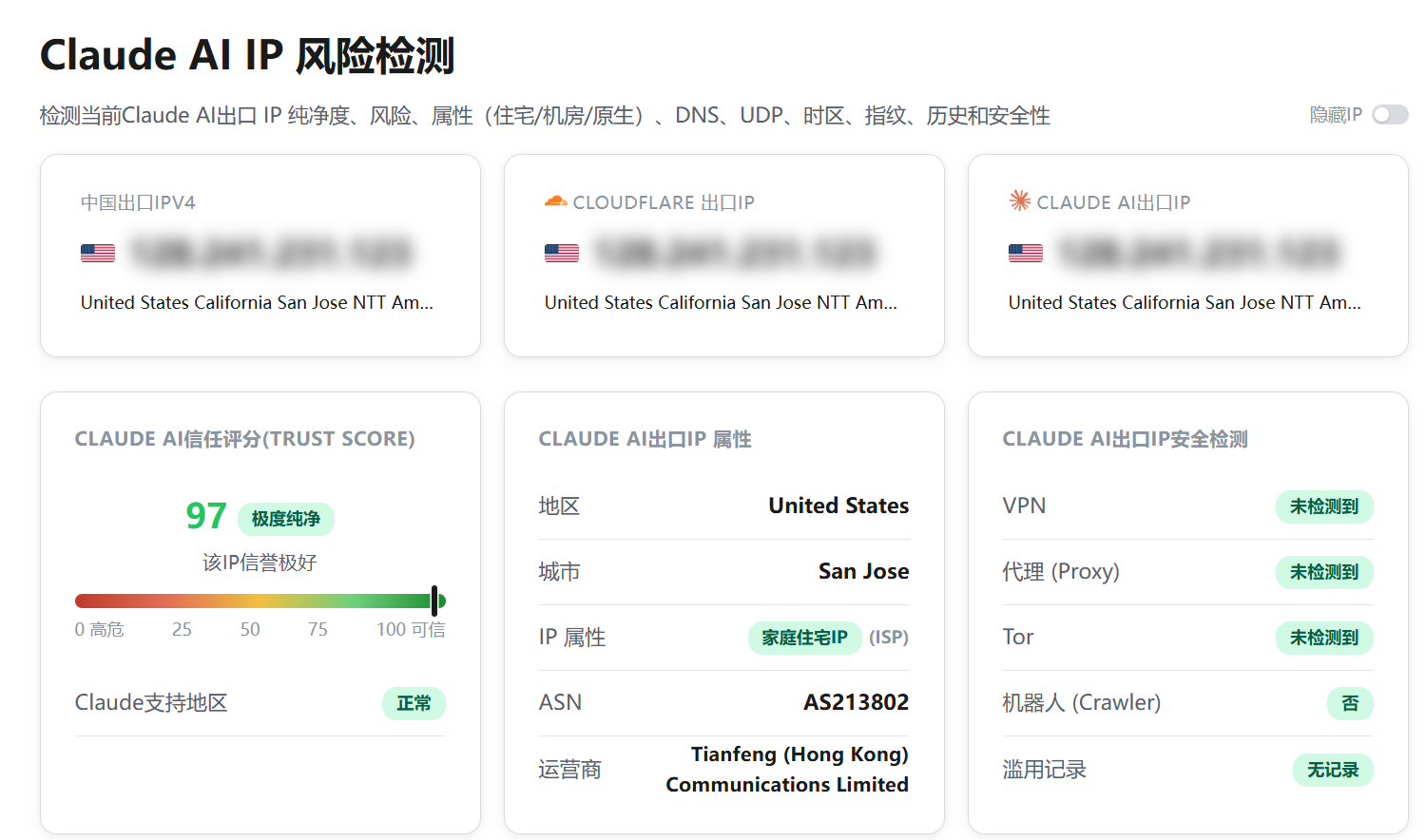Click the 0 高危 scale label
Image resolution: width=1426 pixels, height=840 pixels.
coord(100,629)
